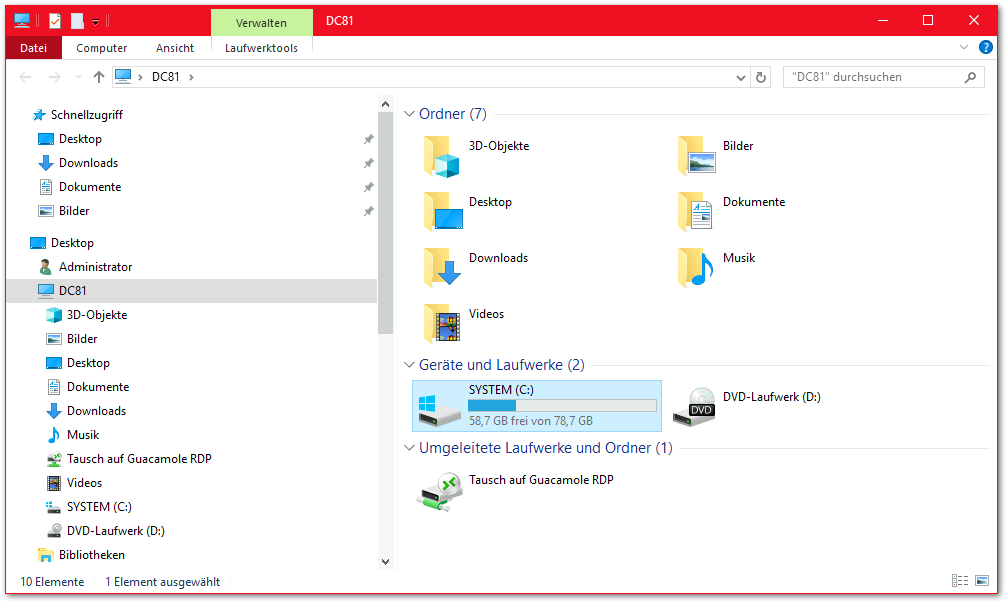Open the Musik folder in main pane

[x=695, y=267]
